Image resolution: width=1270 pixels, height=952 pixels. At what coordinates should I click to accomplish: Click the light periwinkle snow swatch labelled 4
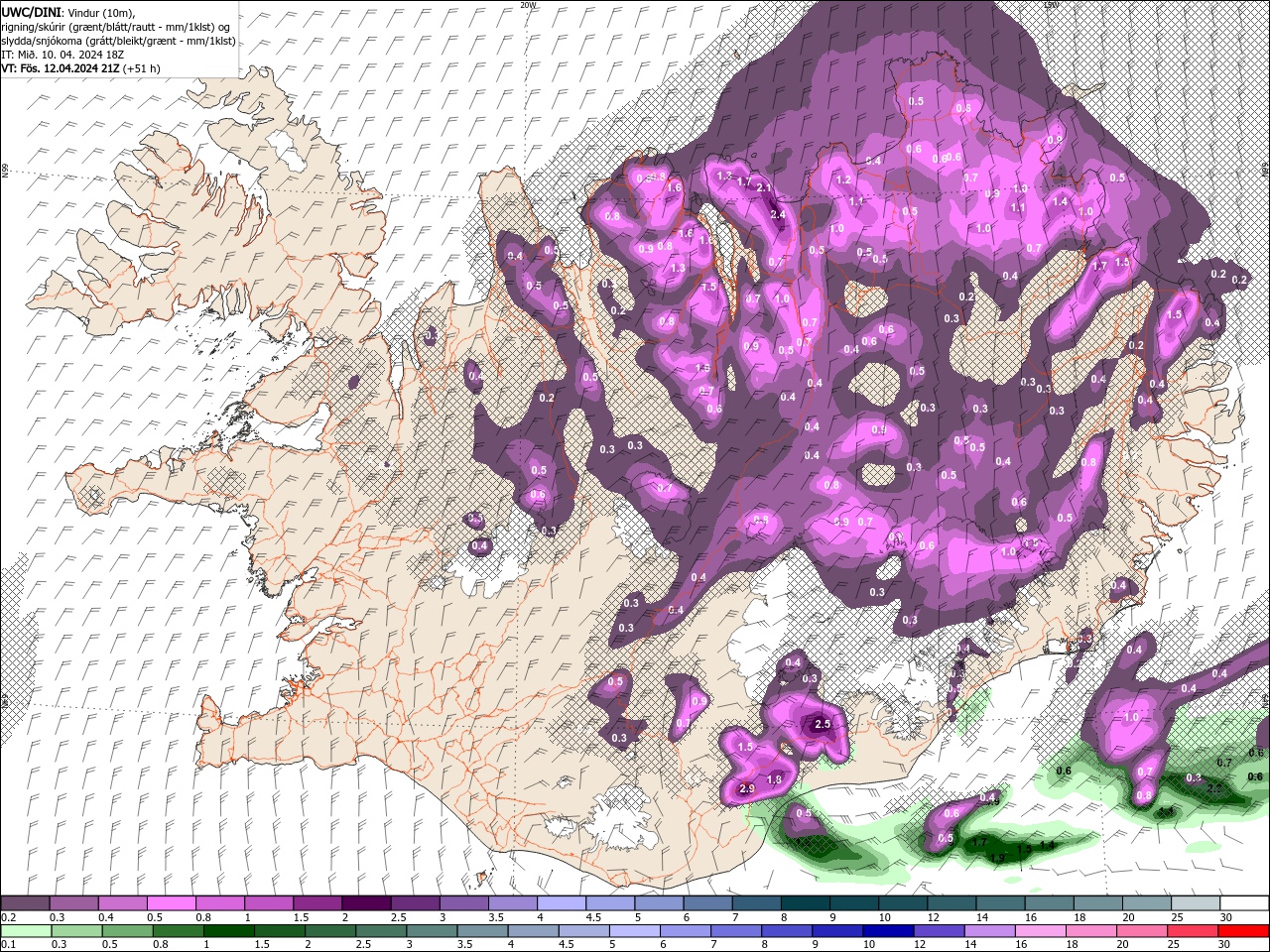560,903
